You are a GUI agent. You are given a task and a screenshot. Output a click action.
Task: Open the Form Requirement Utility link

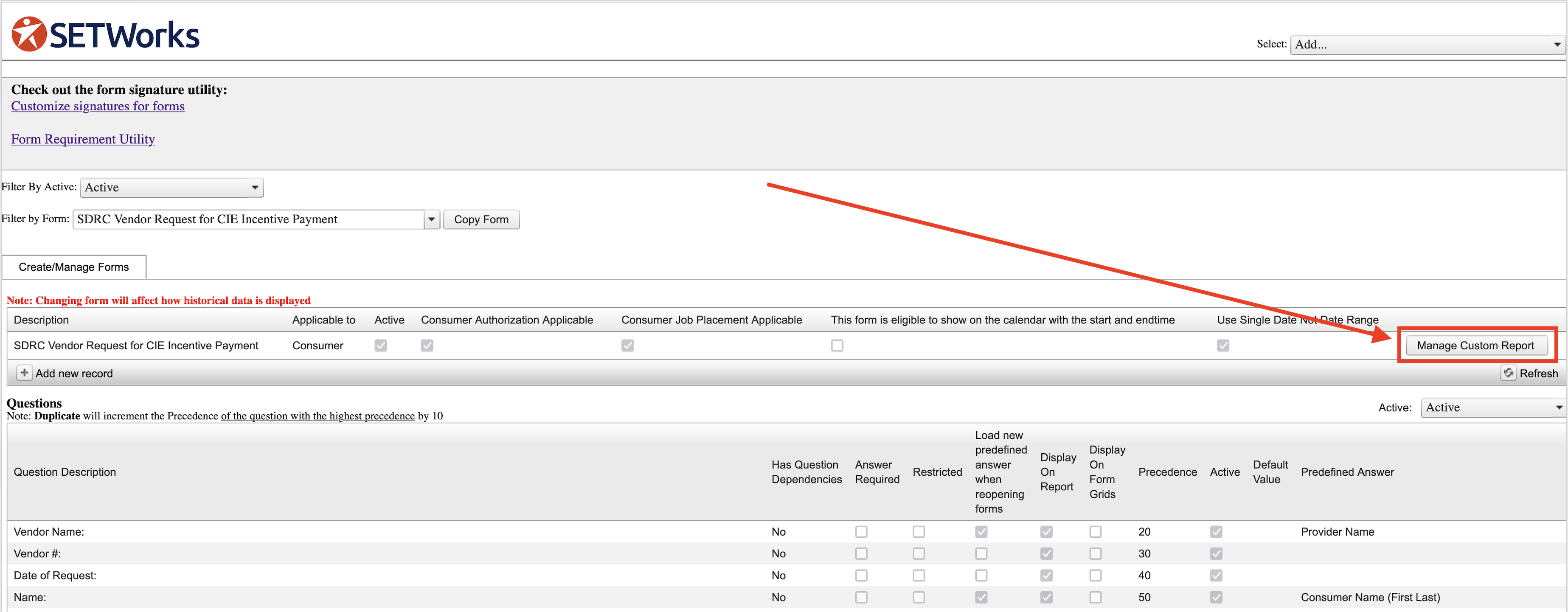(x=83, y=139)
